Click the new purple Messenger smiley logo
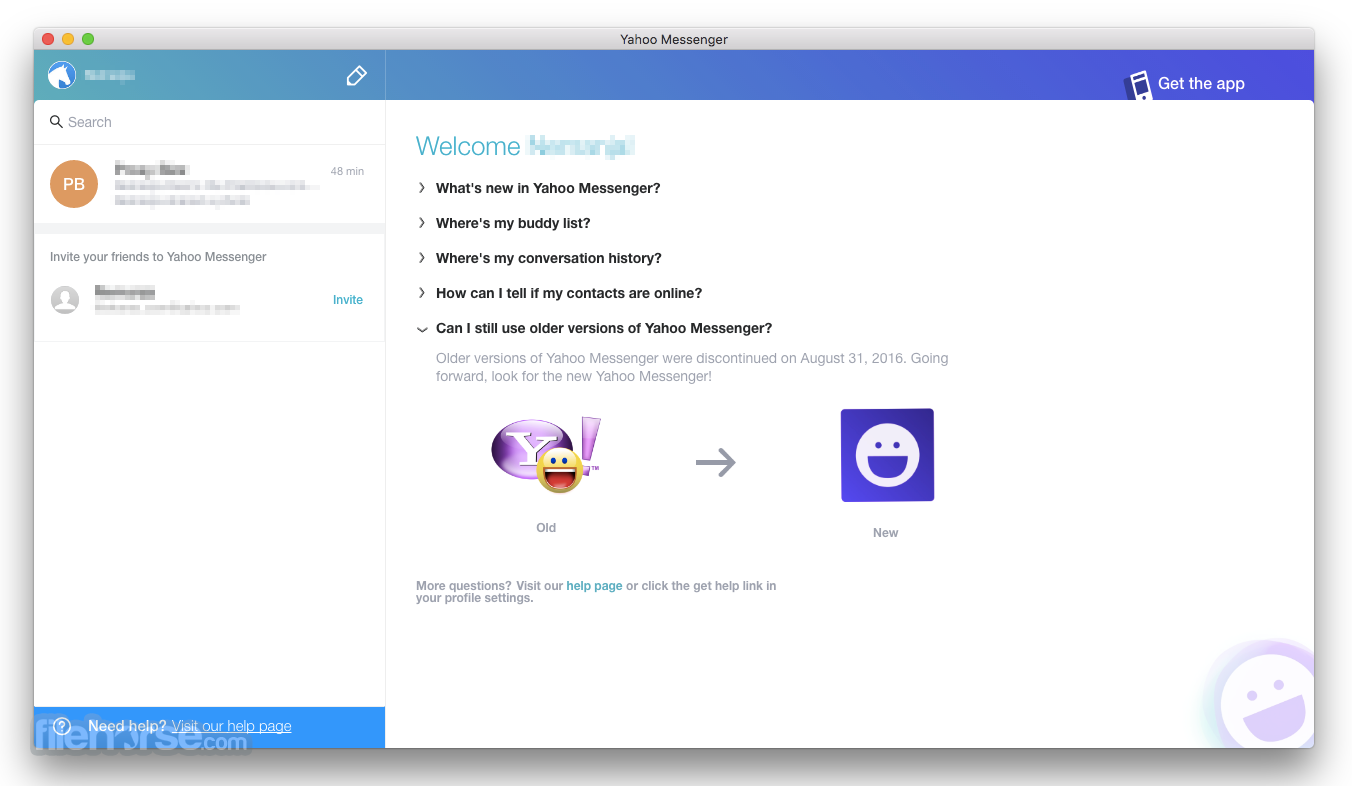 (x=887, y=455)
